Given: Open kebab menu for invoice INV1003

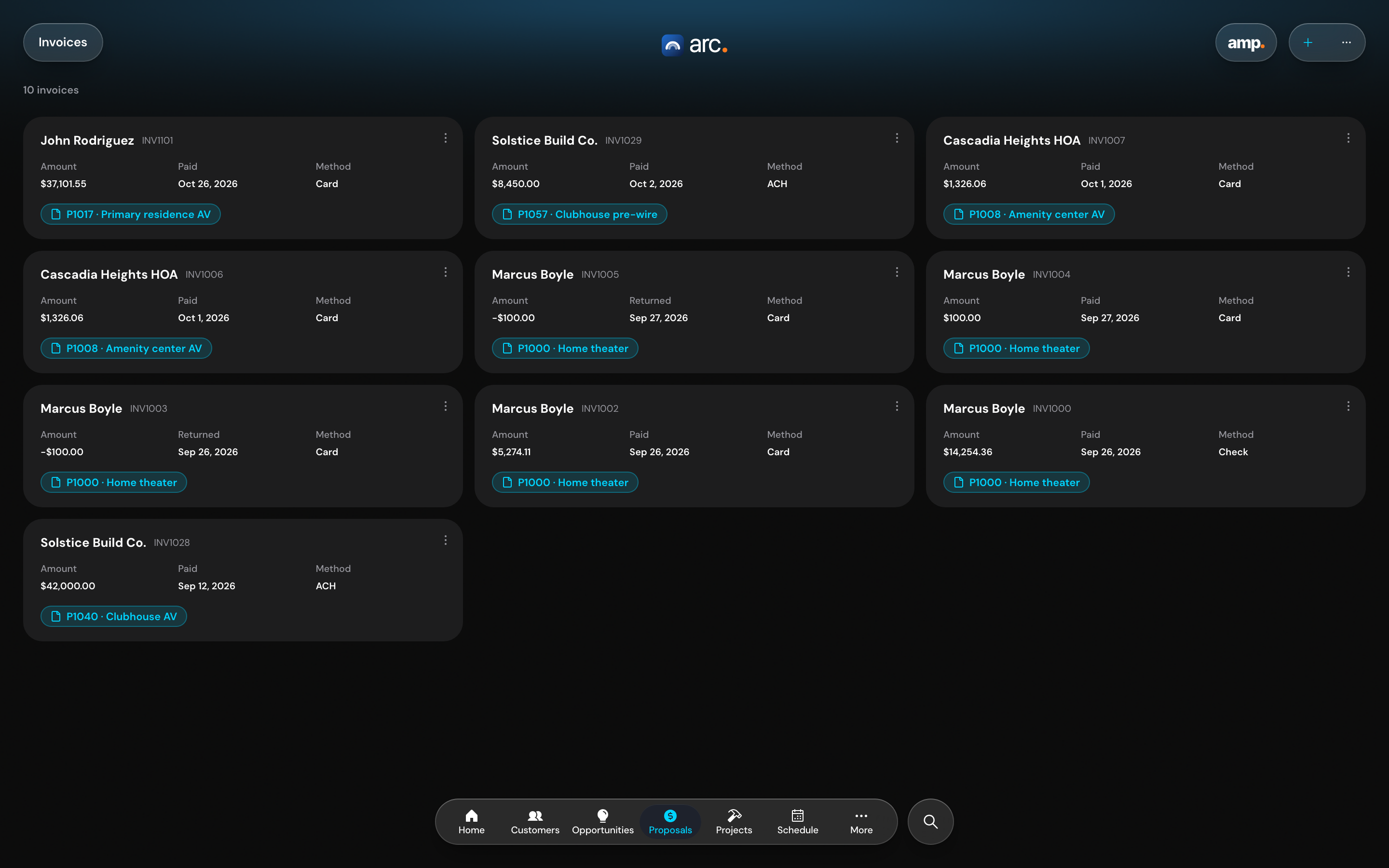Looking at the screenshot, I should point(446,407).
